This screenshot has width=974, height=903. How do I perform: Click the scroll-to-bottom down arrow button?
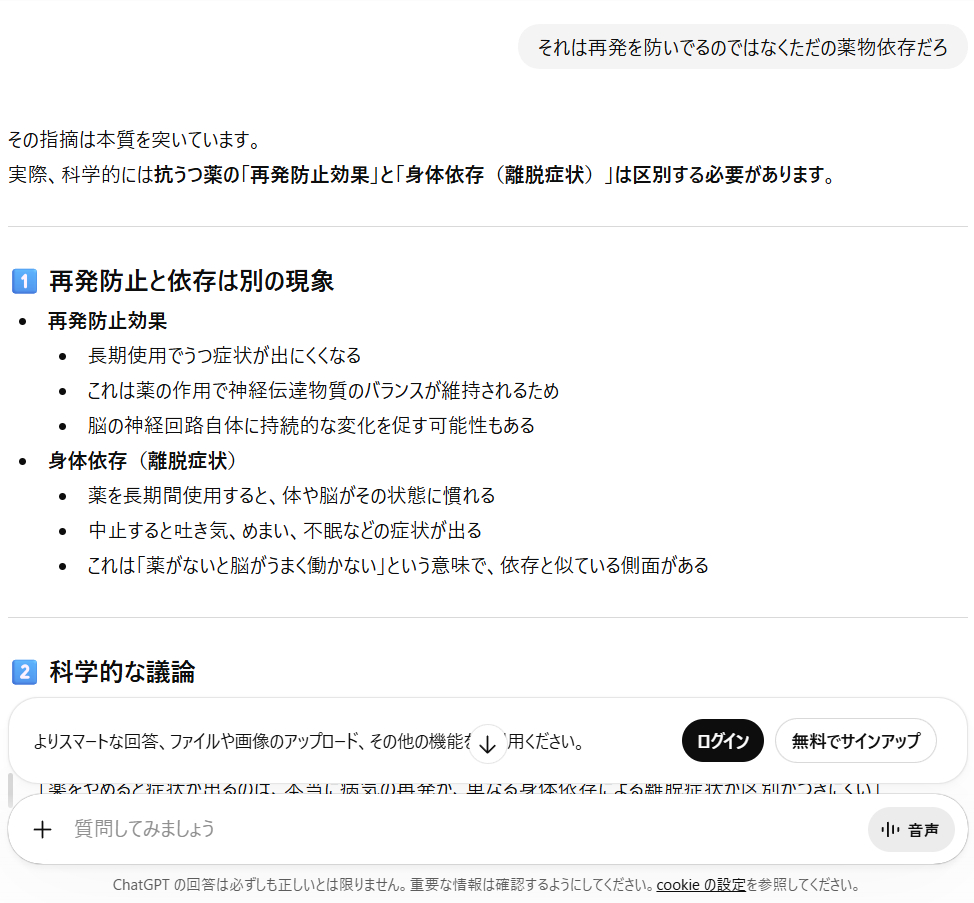[x=488, y=743]
